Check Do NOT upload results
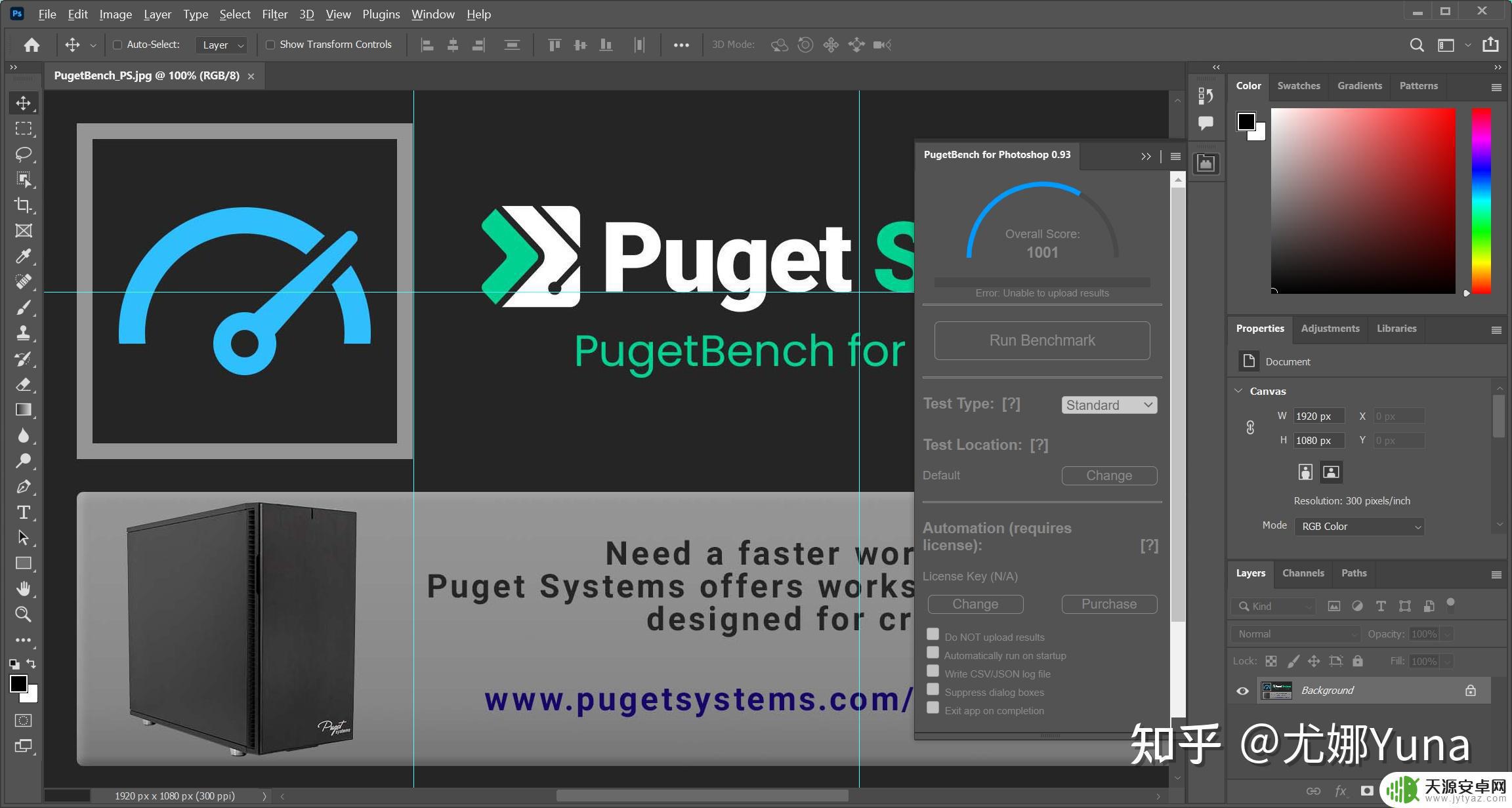The height and width of the screenshot is (808, 1512). [x=933, y=634]
